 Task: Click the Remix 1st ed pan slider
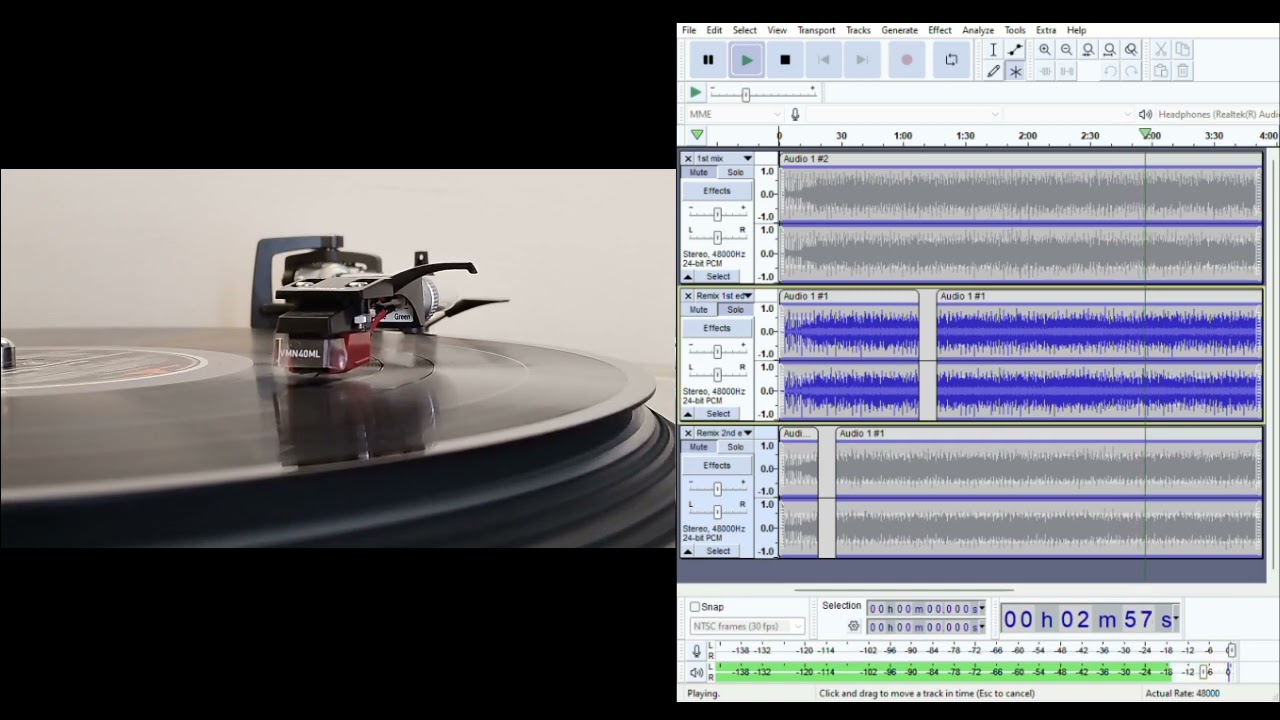[x=717, y=374]
